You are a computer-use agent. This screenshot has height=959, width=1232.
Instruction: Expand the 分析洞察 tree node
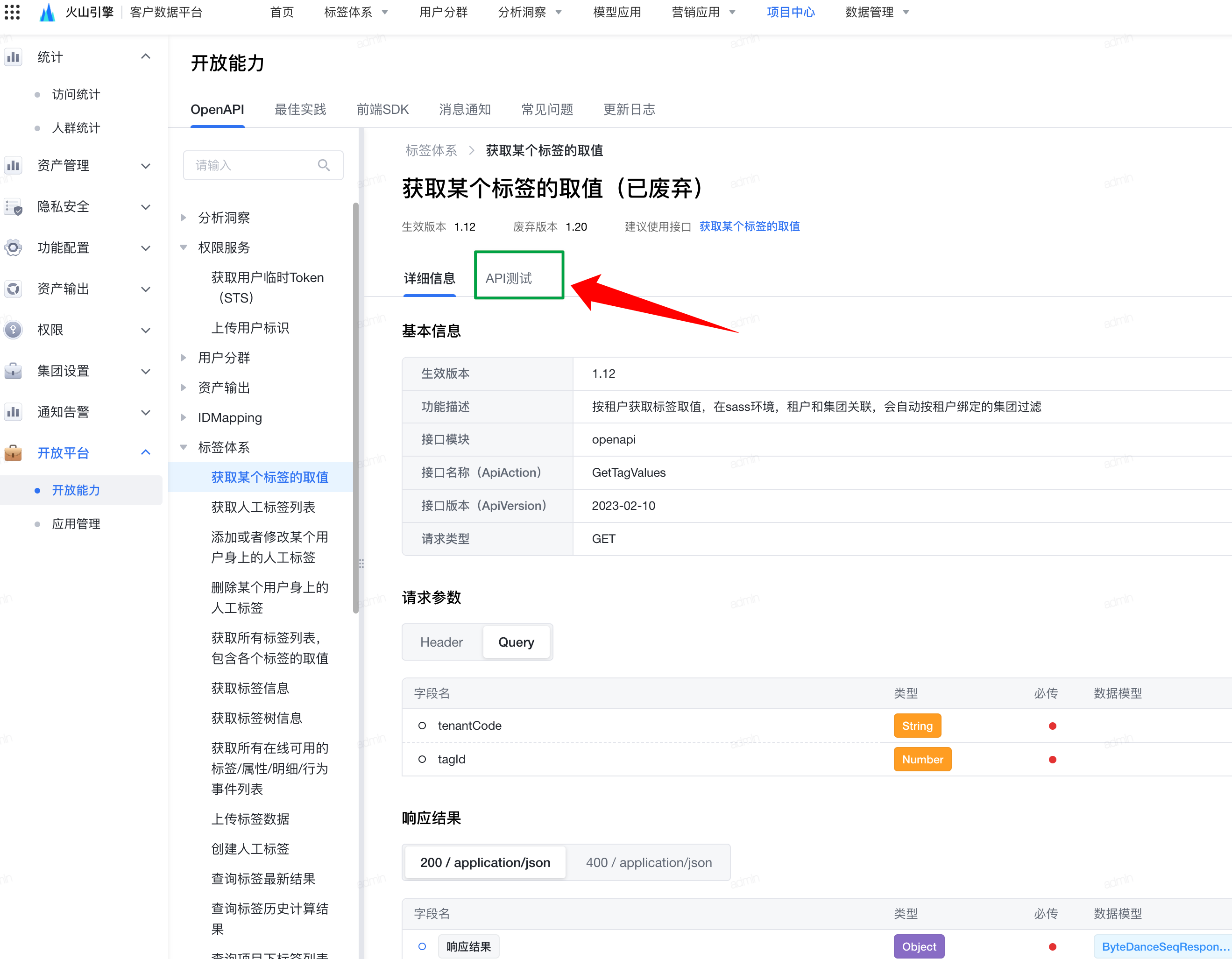[184, 218]
